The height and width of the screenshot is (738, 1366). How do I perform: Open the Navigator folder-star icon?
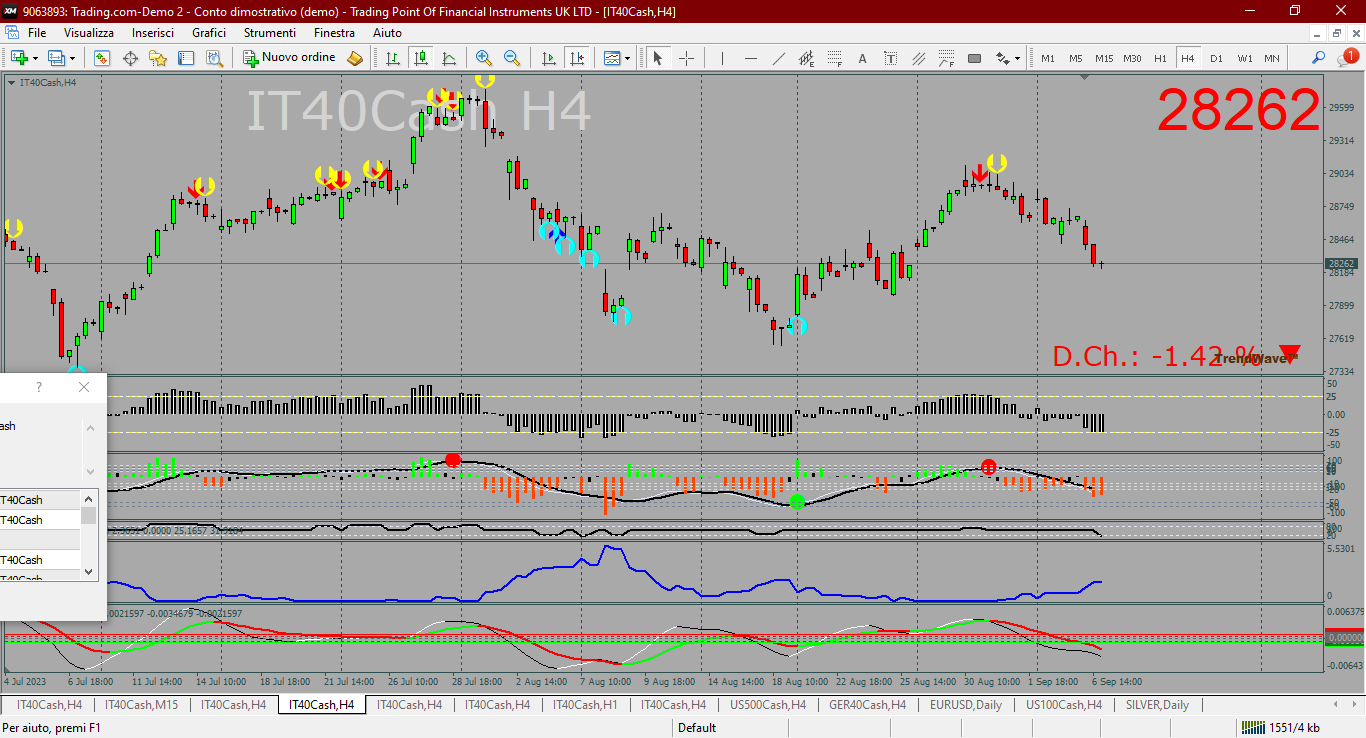click(158, 58)
